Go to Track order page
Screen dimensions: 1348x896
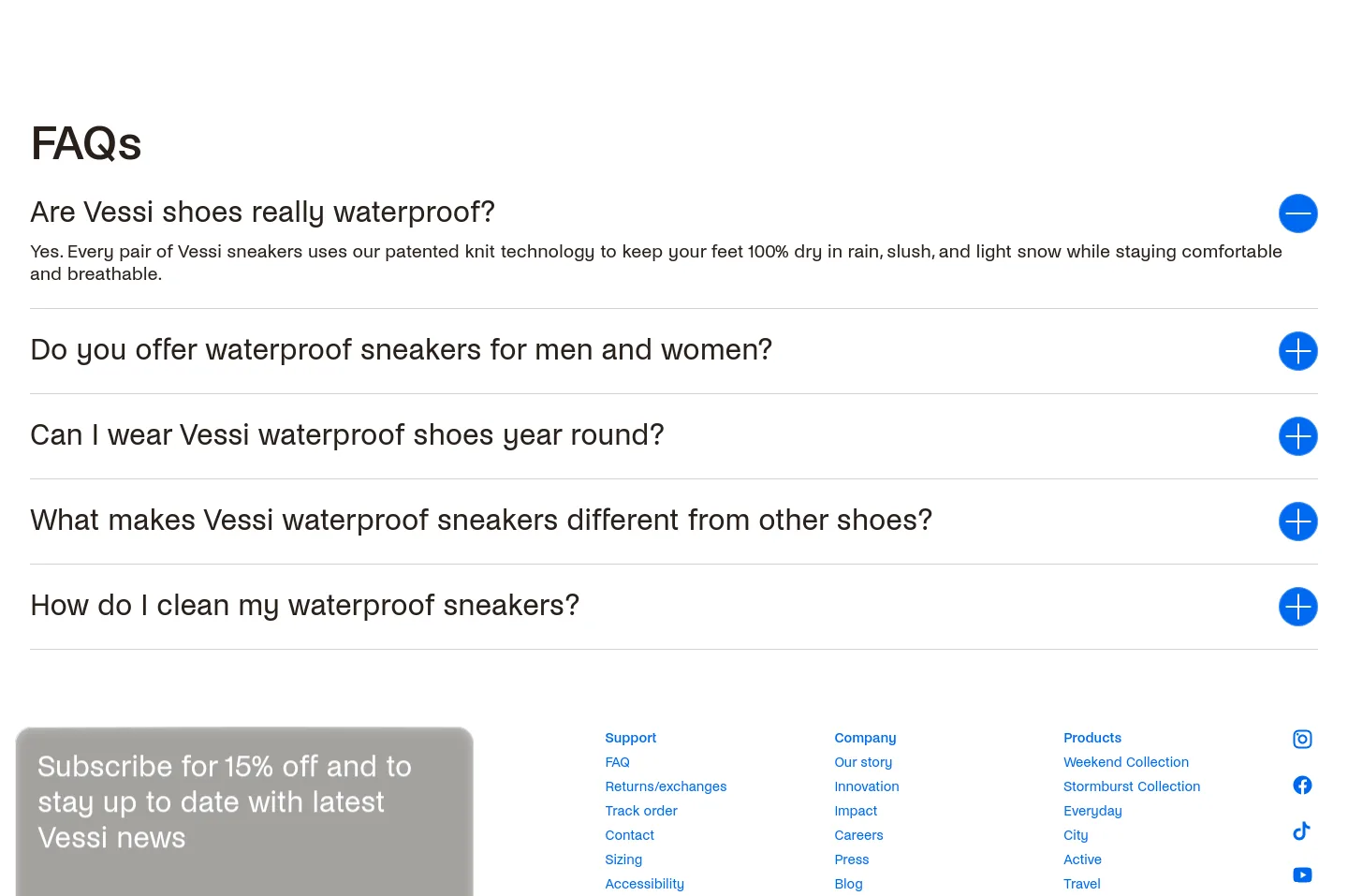(641, 811)
